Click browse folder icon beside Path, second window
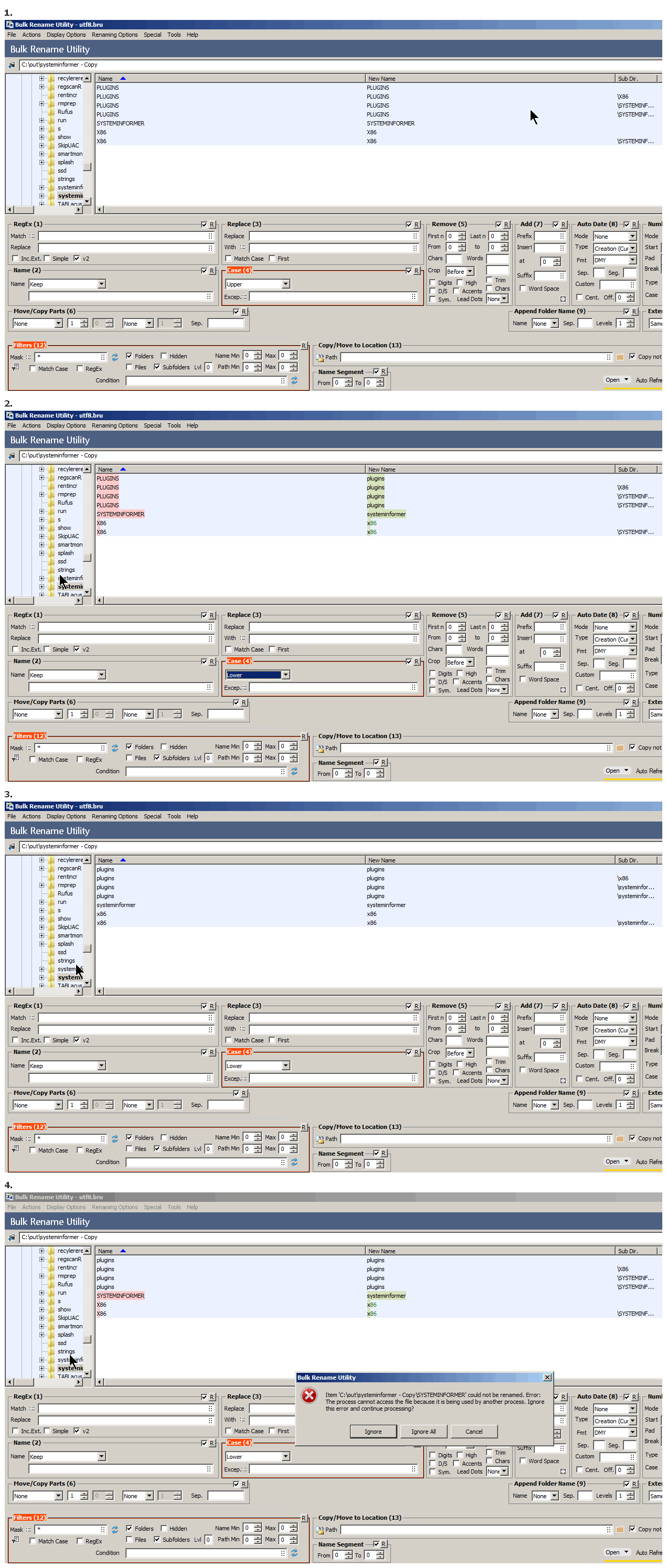 coord(619,748)
